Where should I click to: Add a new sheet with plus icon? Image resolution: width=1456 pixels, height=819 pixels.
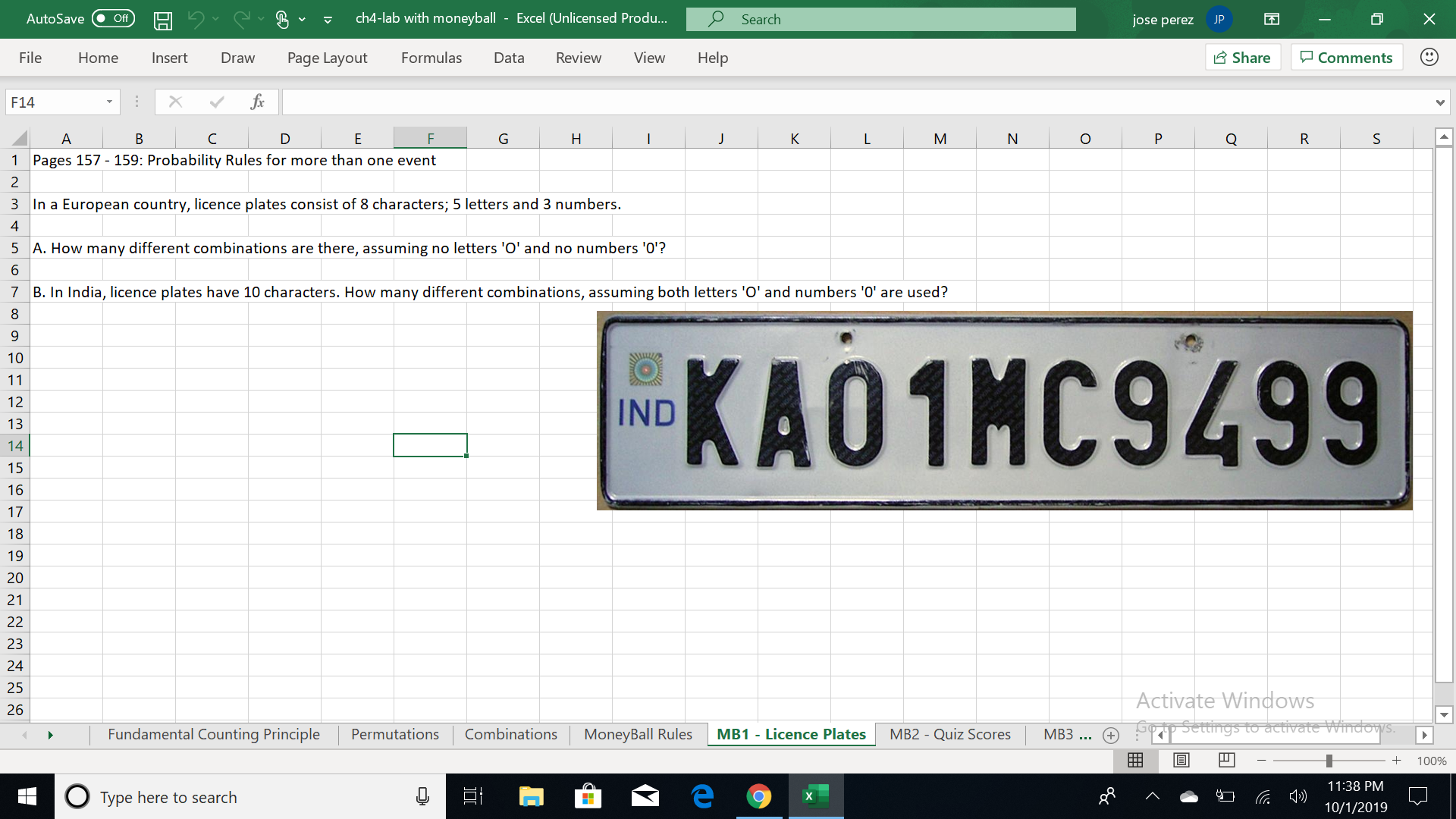(1111, 735)
